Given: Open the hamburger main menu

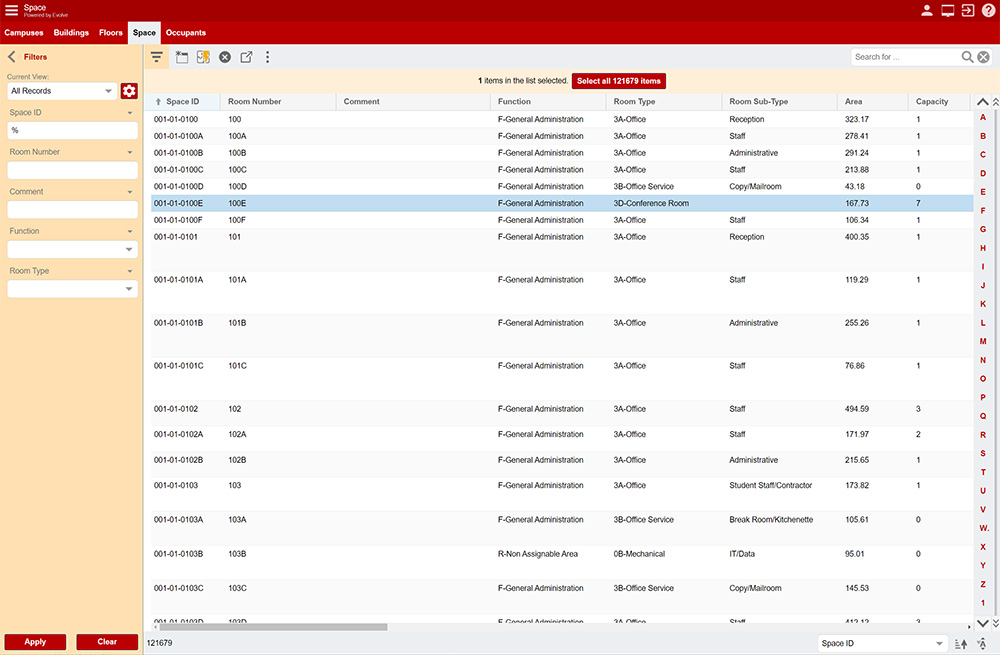Looking at the screenshot, I should click(x=12, y=10).
